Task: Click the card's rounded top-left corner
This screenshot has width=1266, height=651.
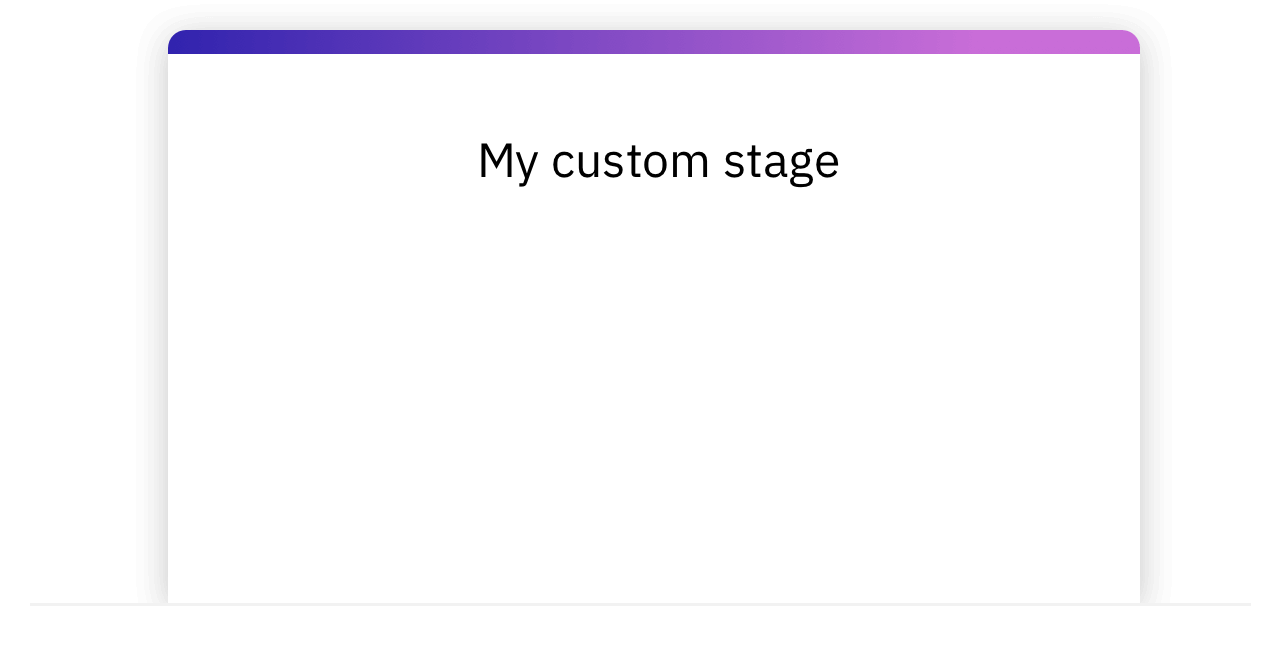Action: tap(175, 37)
